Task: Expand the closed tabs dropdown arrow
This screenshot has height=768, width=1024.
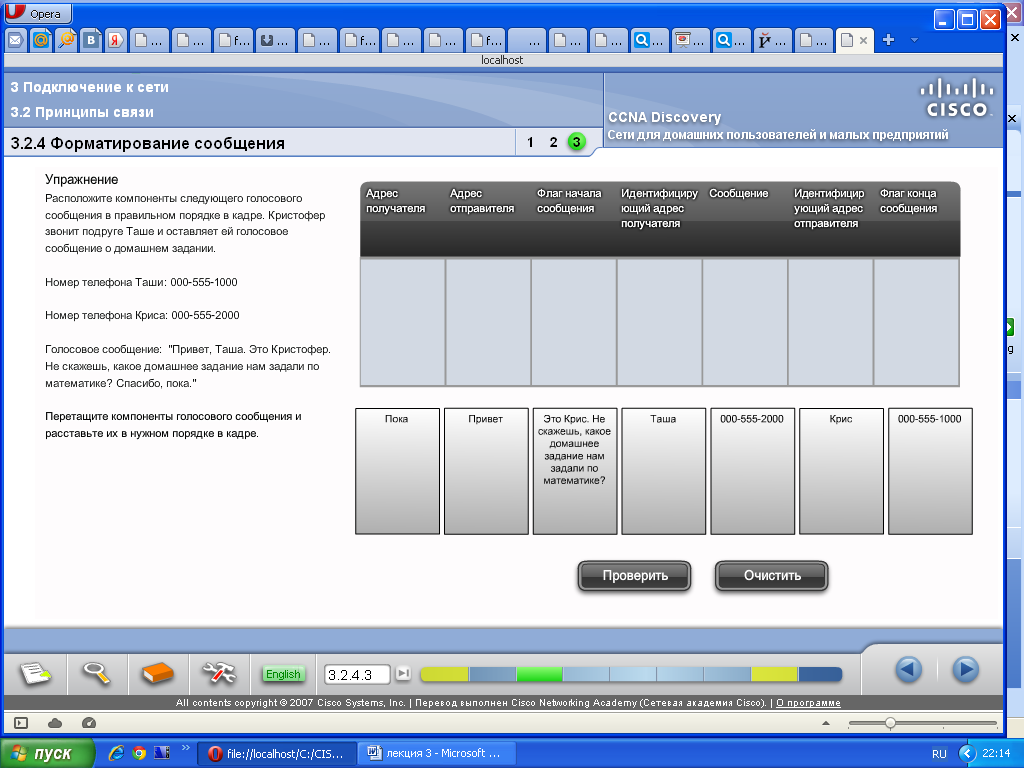Action: 914,40
